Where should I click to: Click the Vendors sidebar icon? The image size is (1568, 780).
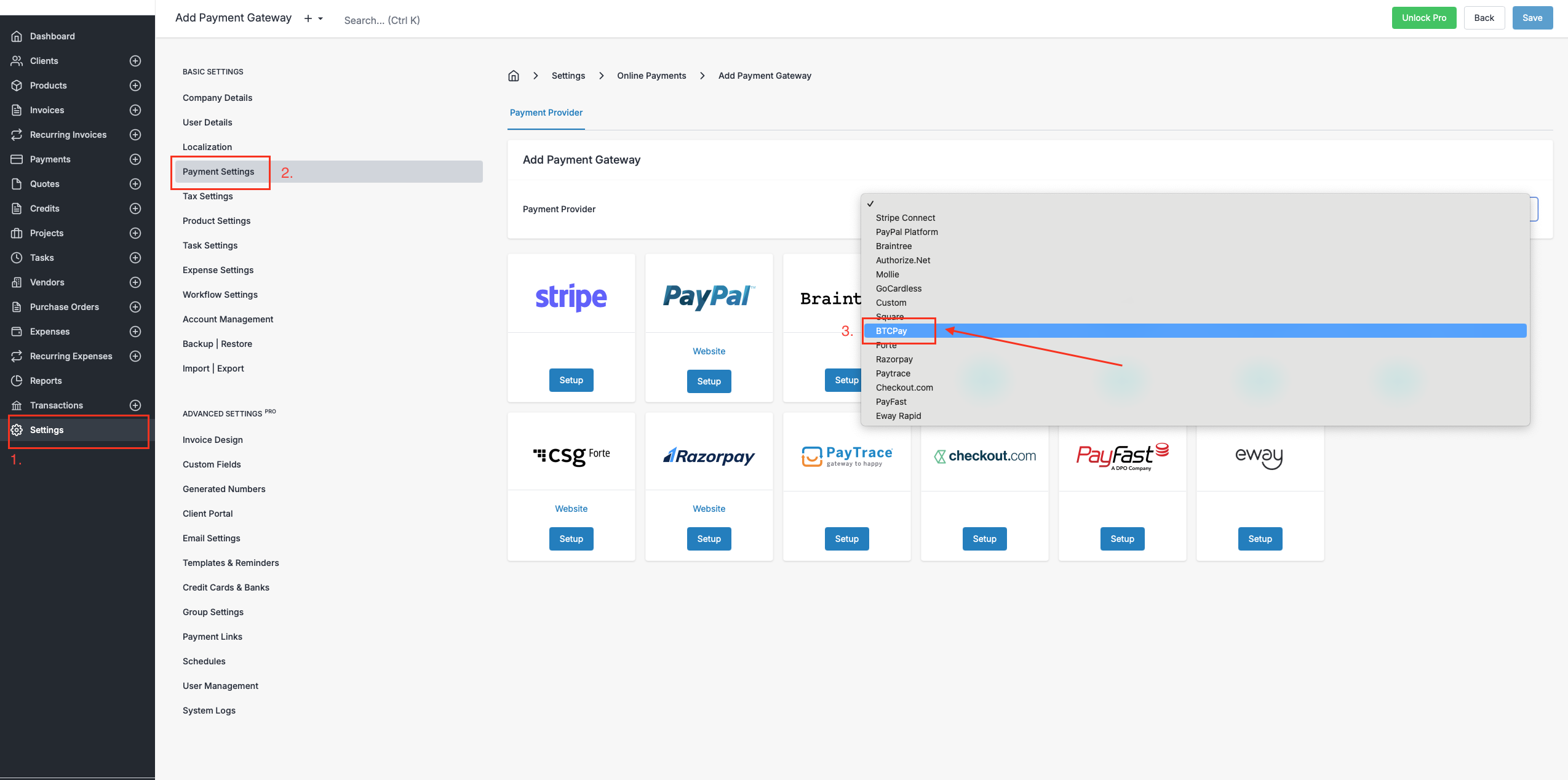[x=17, y=282]
